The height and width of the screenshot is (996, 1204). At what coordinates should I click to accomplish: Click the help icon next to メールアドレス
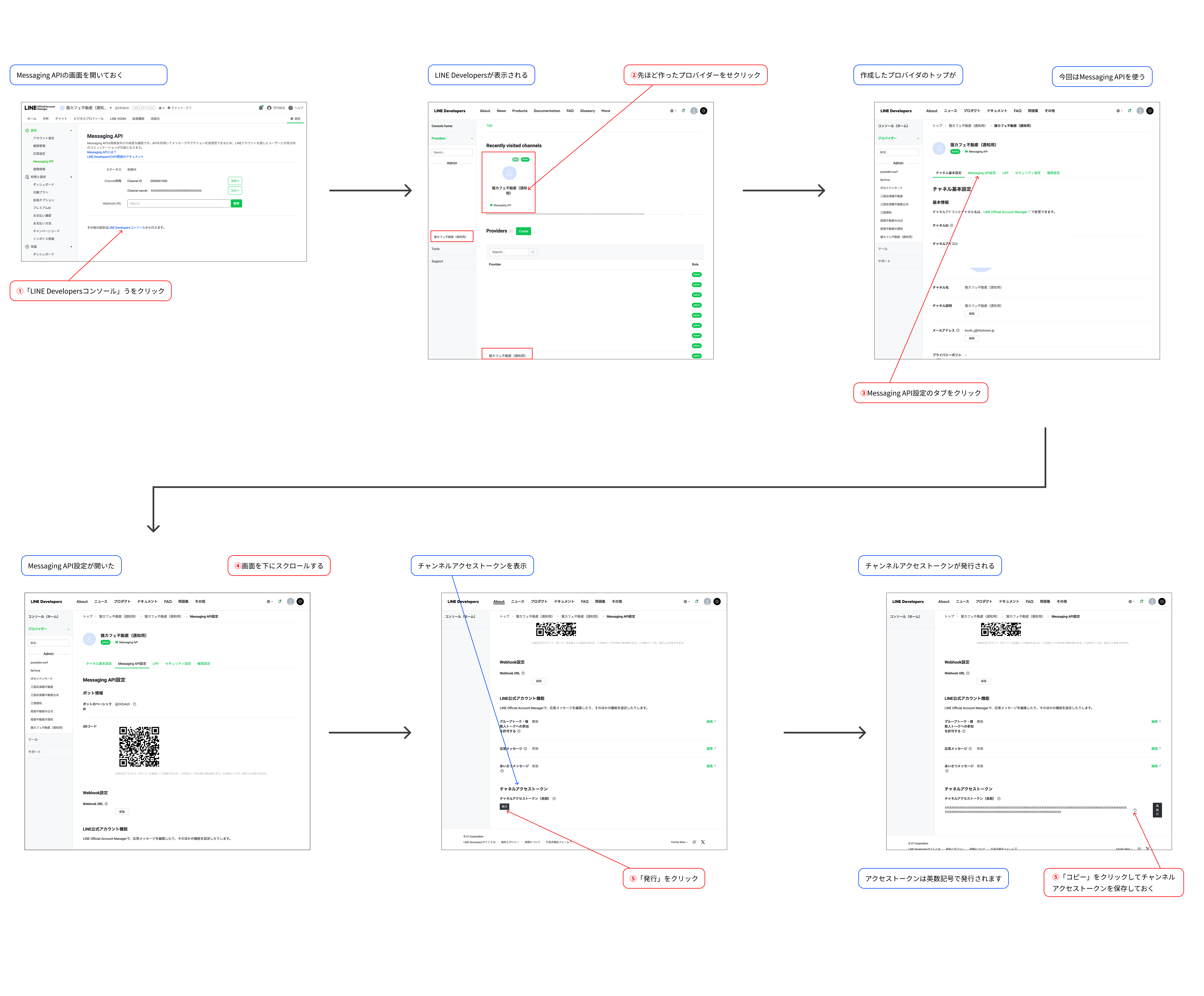(957, 330)
